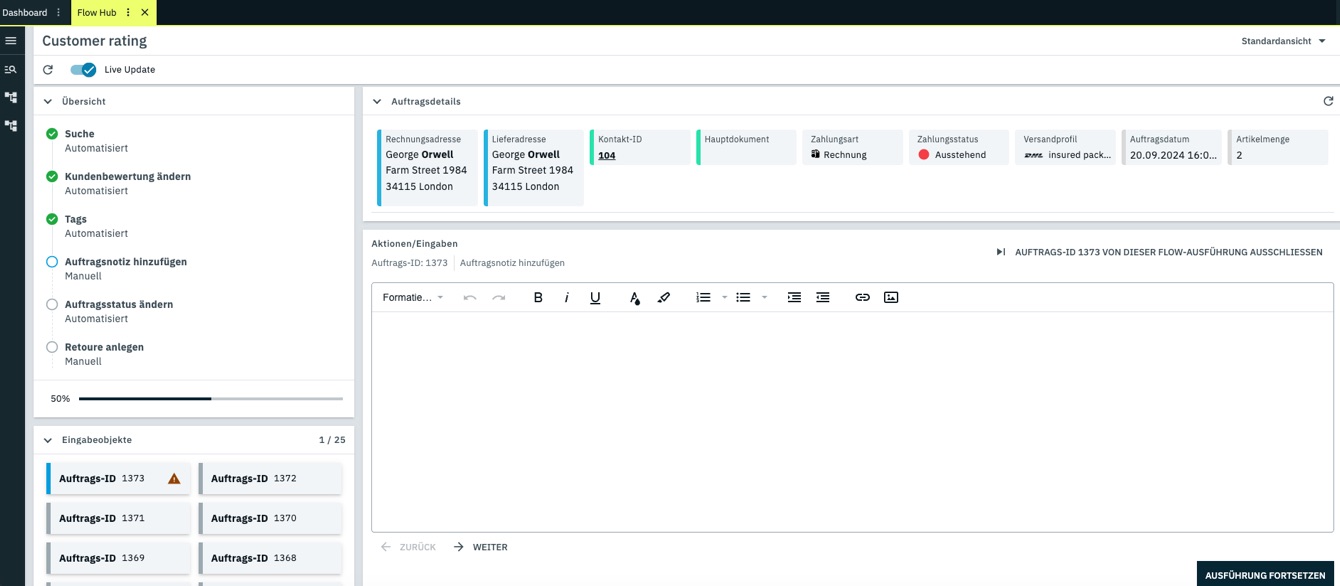The height and width of the screenshot is (586, 1340).
Task: Underline text in the note editor
Action: click(595, 297)
